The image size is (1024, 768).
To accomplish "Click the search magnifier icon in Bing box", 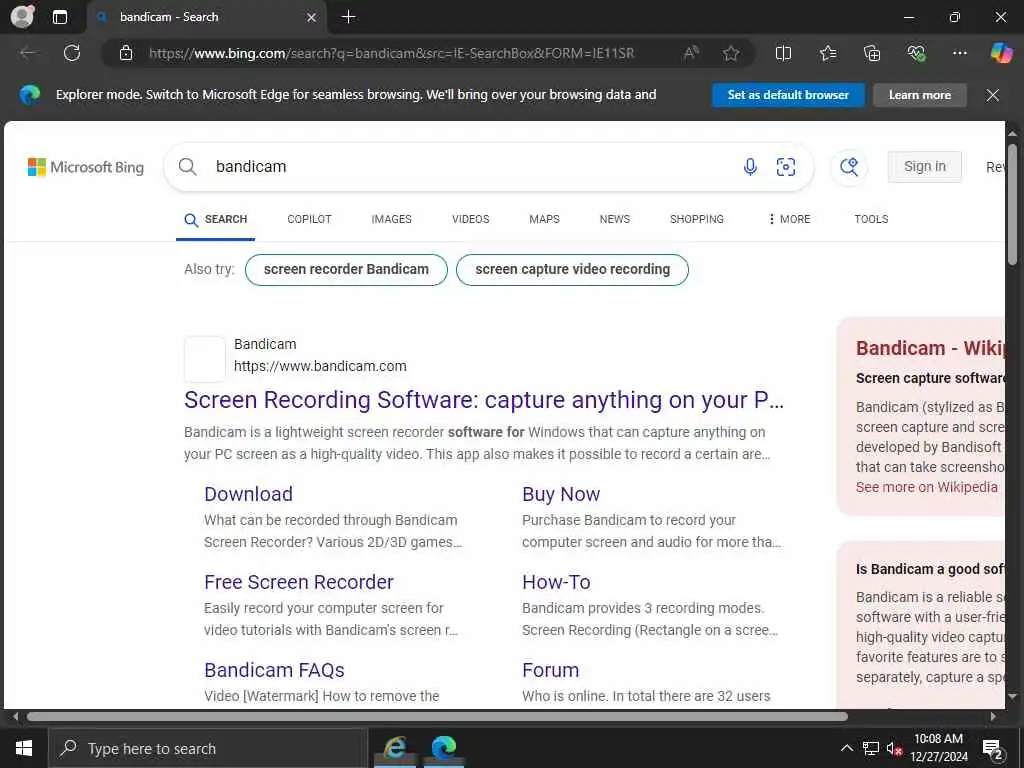I will (x=187, y=167).
